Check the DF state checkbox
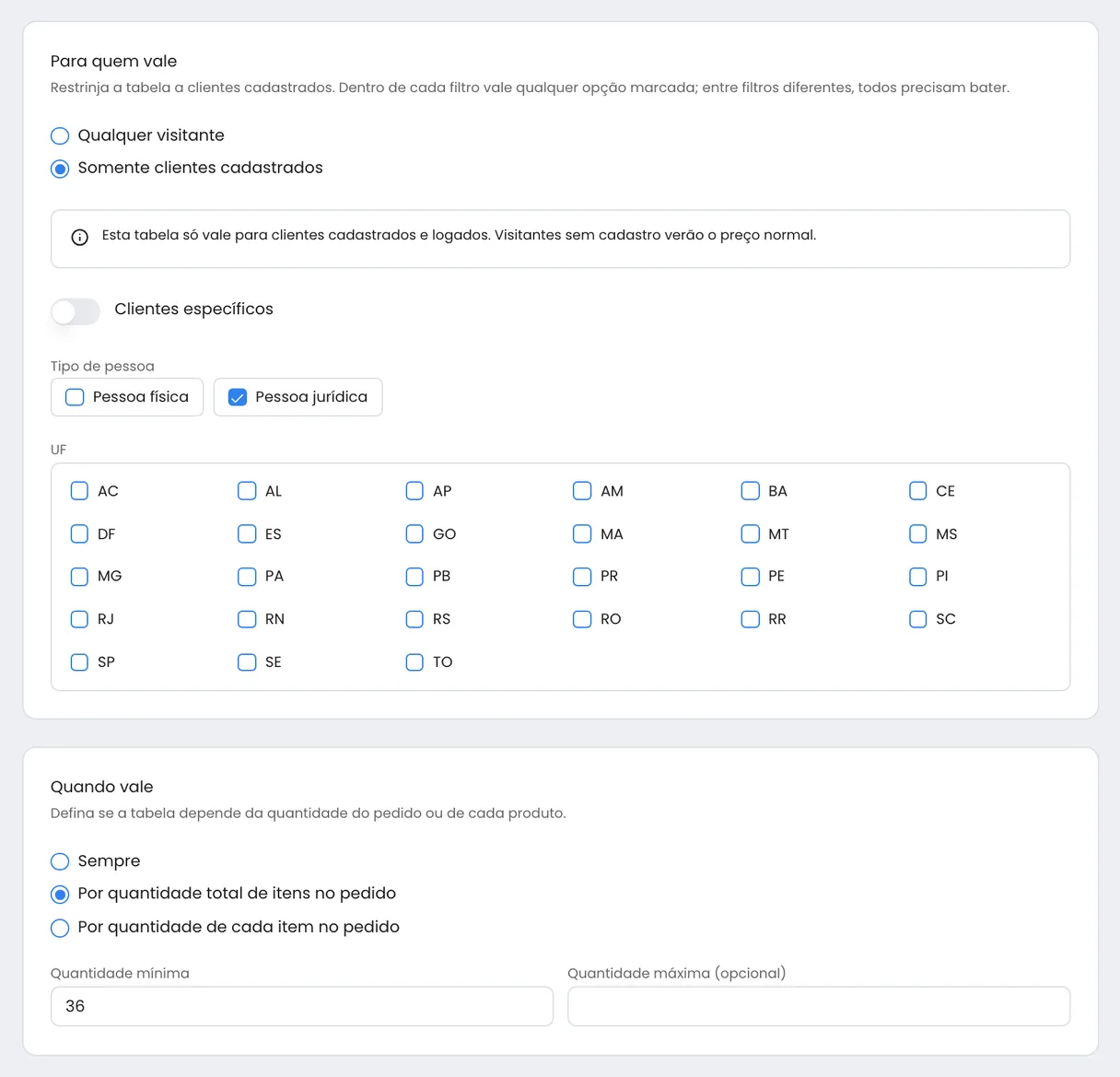 coord(79,533)
